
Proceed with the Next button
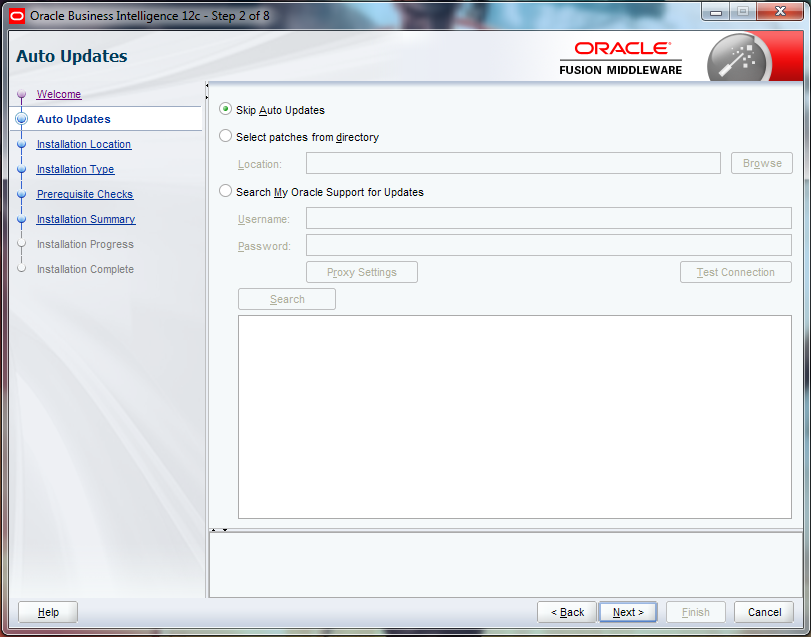coord(628,612)
